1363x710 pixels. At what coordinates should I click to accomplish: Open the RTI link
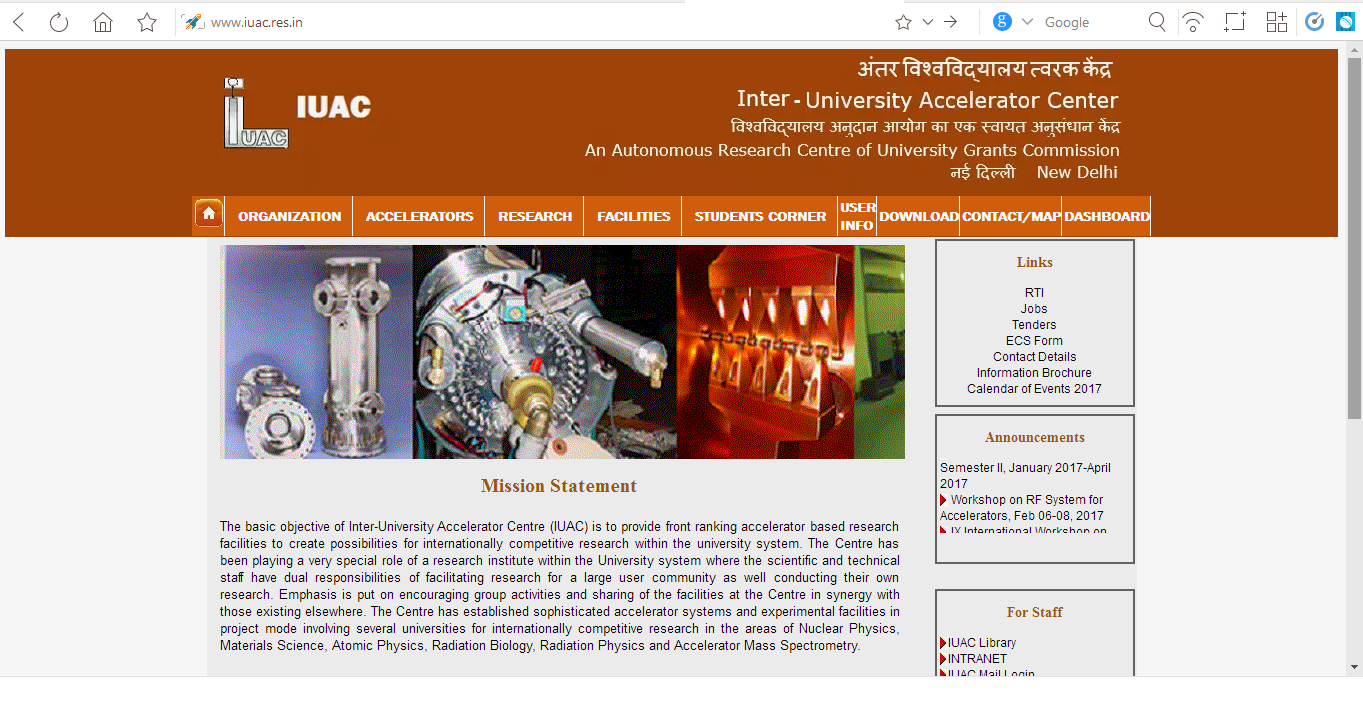[1034, 293]
